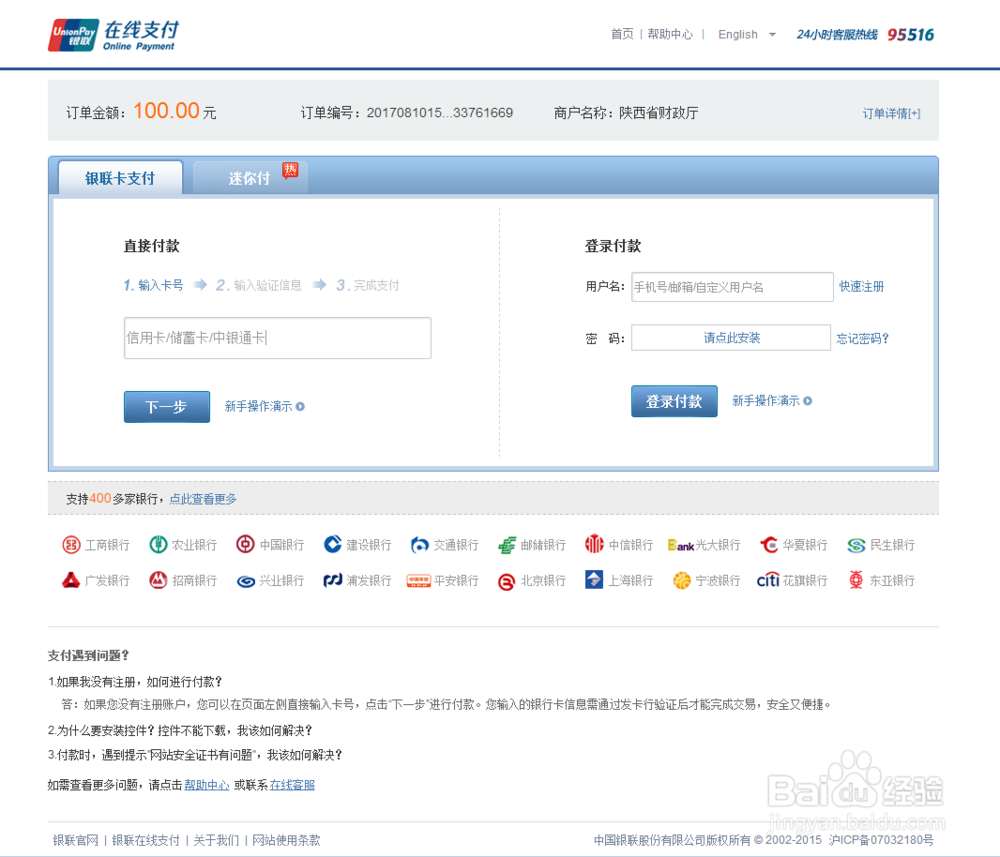Open the English language dropdown arrow
1000x857 pixels.
[x=772, y=34]
